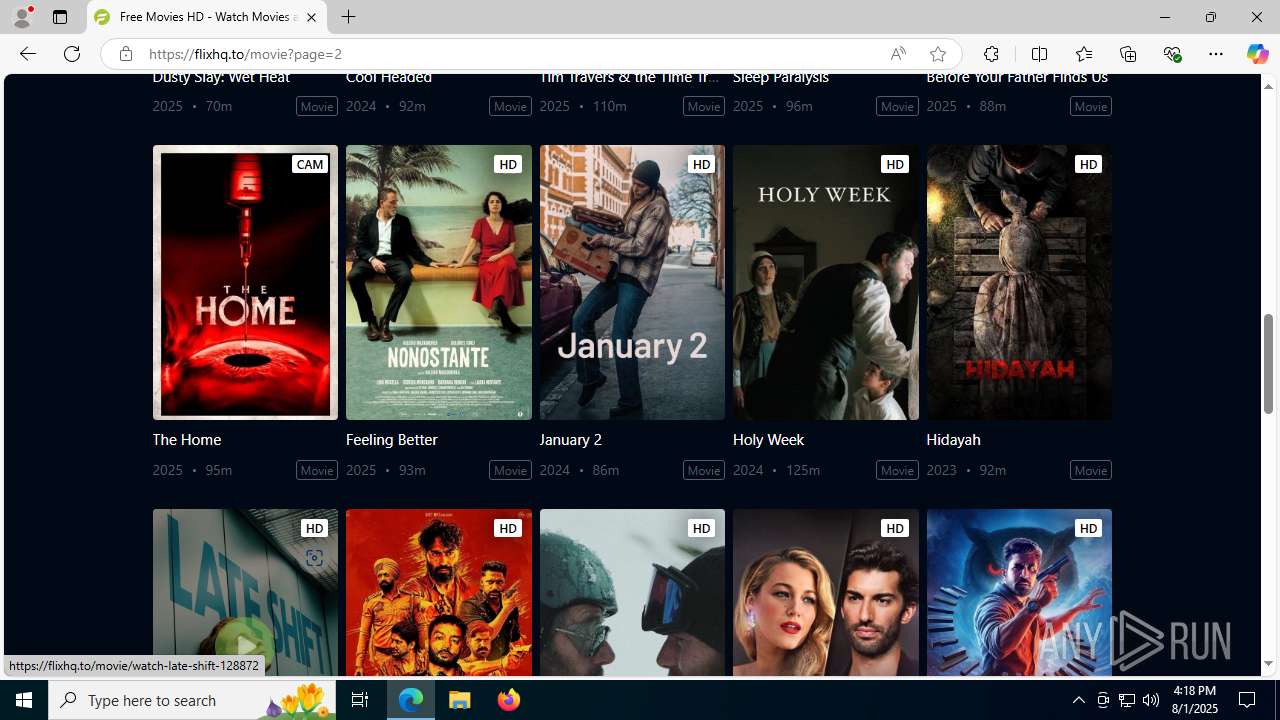Select the Free Movies HD tab
Viewport: 1280px width, 720px height.
tap(206, 17)
